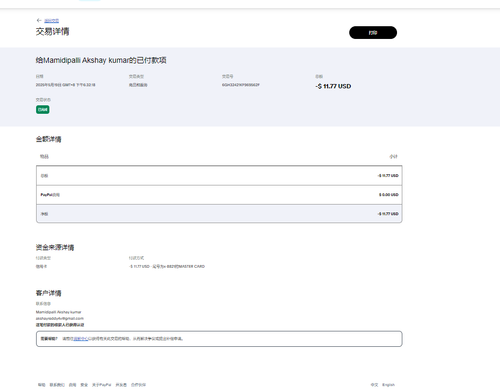500x390 pixels.
Task: Click the transaction date and time value
Action: click(66, 85)
